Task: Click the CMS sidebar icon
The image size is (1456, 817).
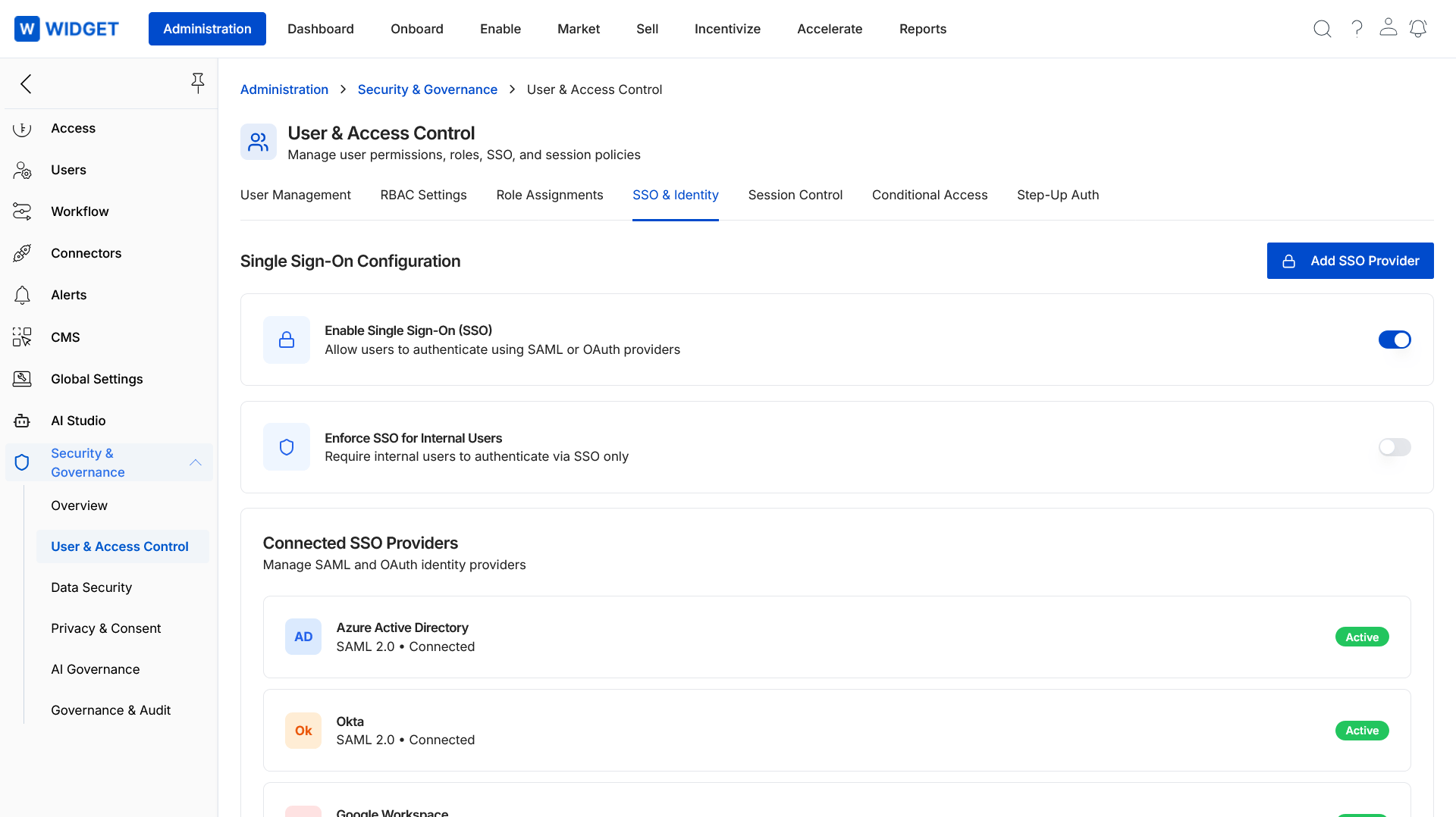Action: pyautogui.click(x=22, y=337)
